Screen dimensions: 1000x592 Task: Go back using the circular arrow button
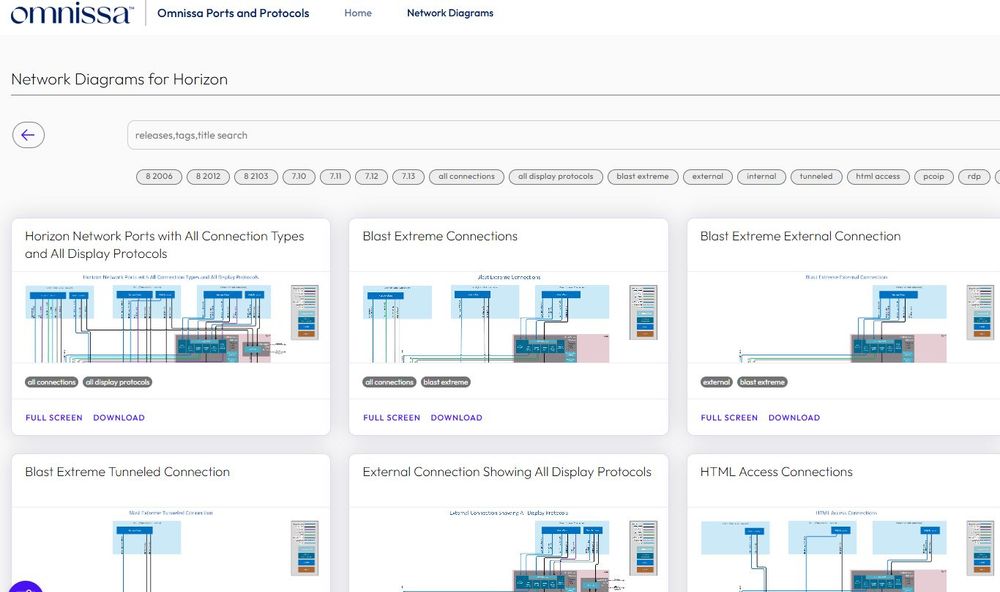point(28,135)
